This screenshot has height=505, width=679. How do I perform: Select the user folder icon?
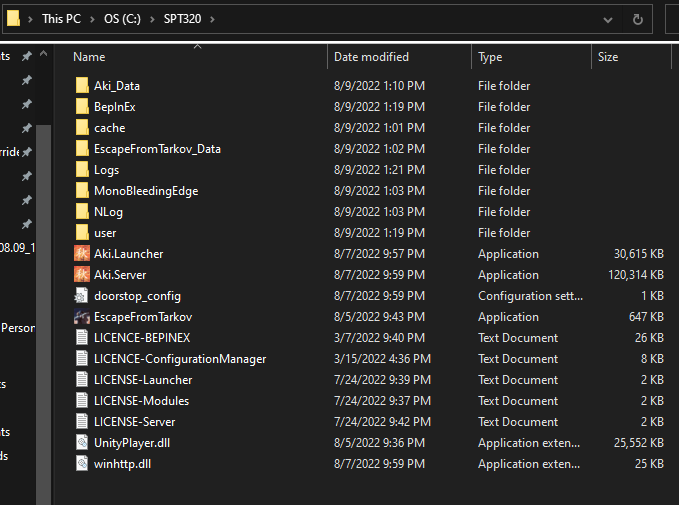coord(82,232)
